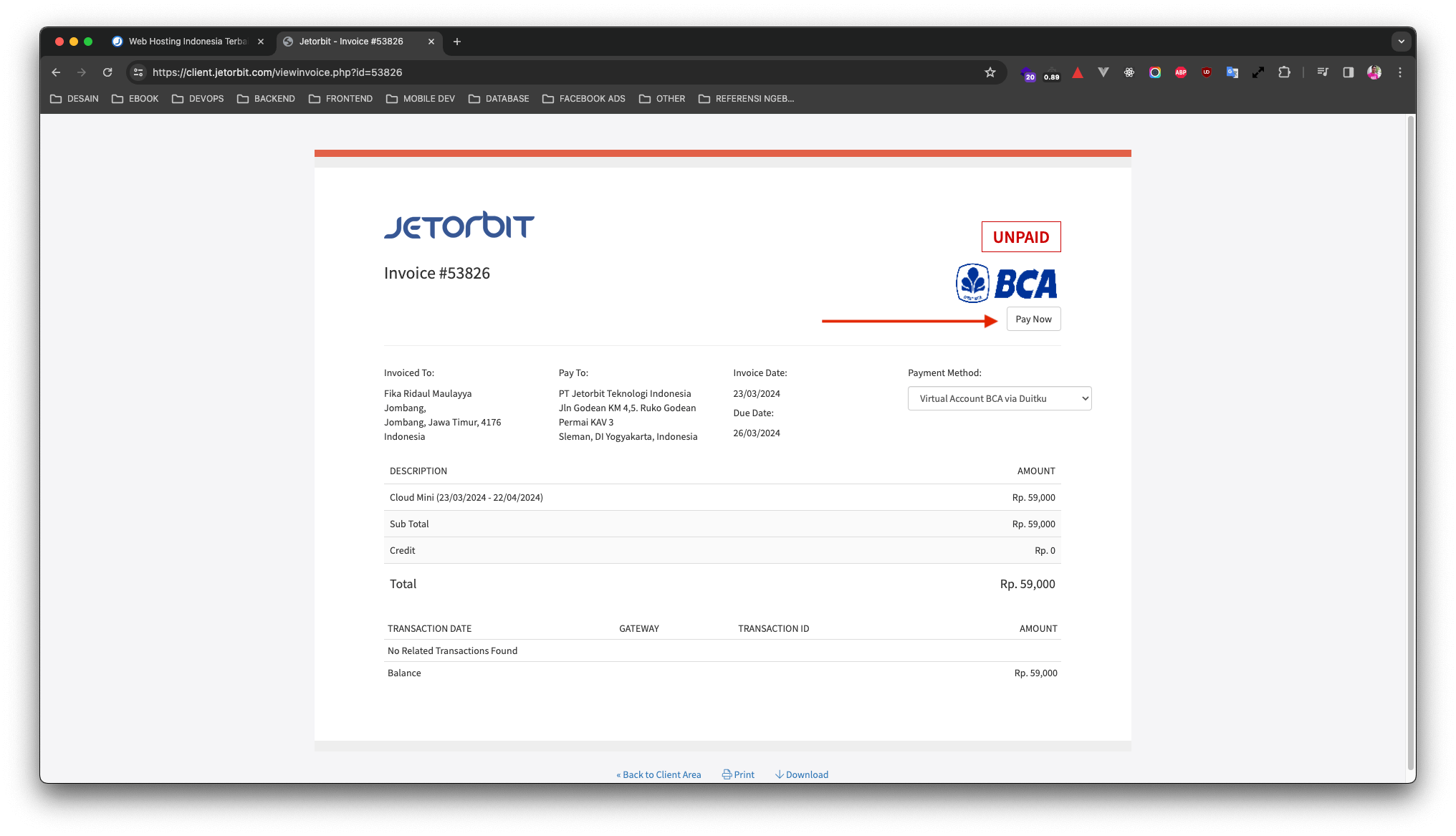
Task: Click the UNPAID status label
Action: pos(1021,237)
